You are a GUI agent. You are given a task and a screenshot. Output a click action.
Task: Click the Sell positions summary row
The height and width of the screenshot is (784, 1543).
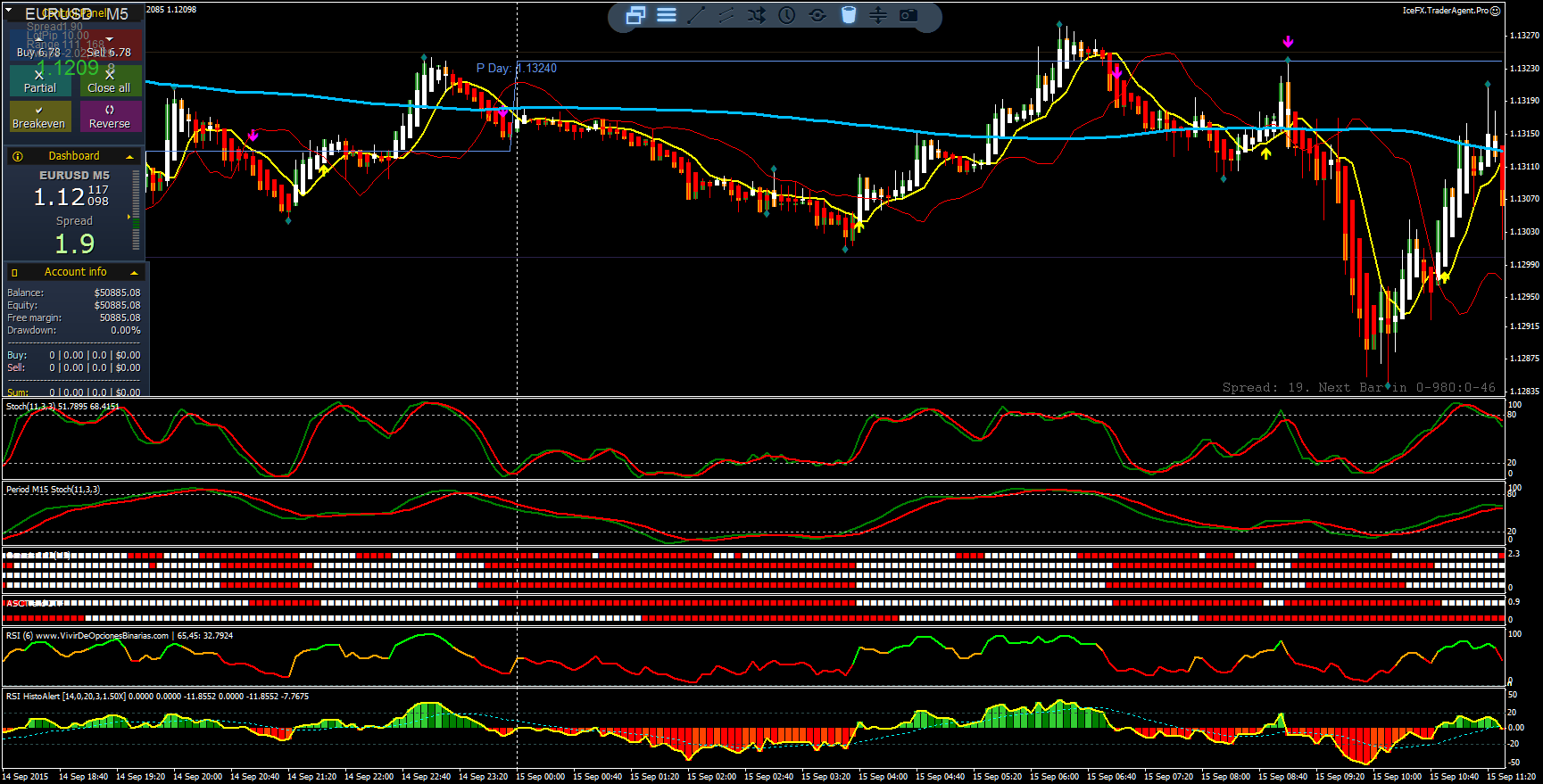pos(74,367)
